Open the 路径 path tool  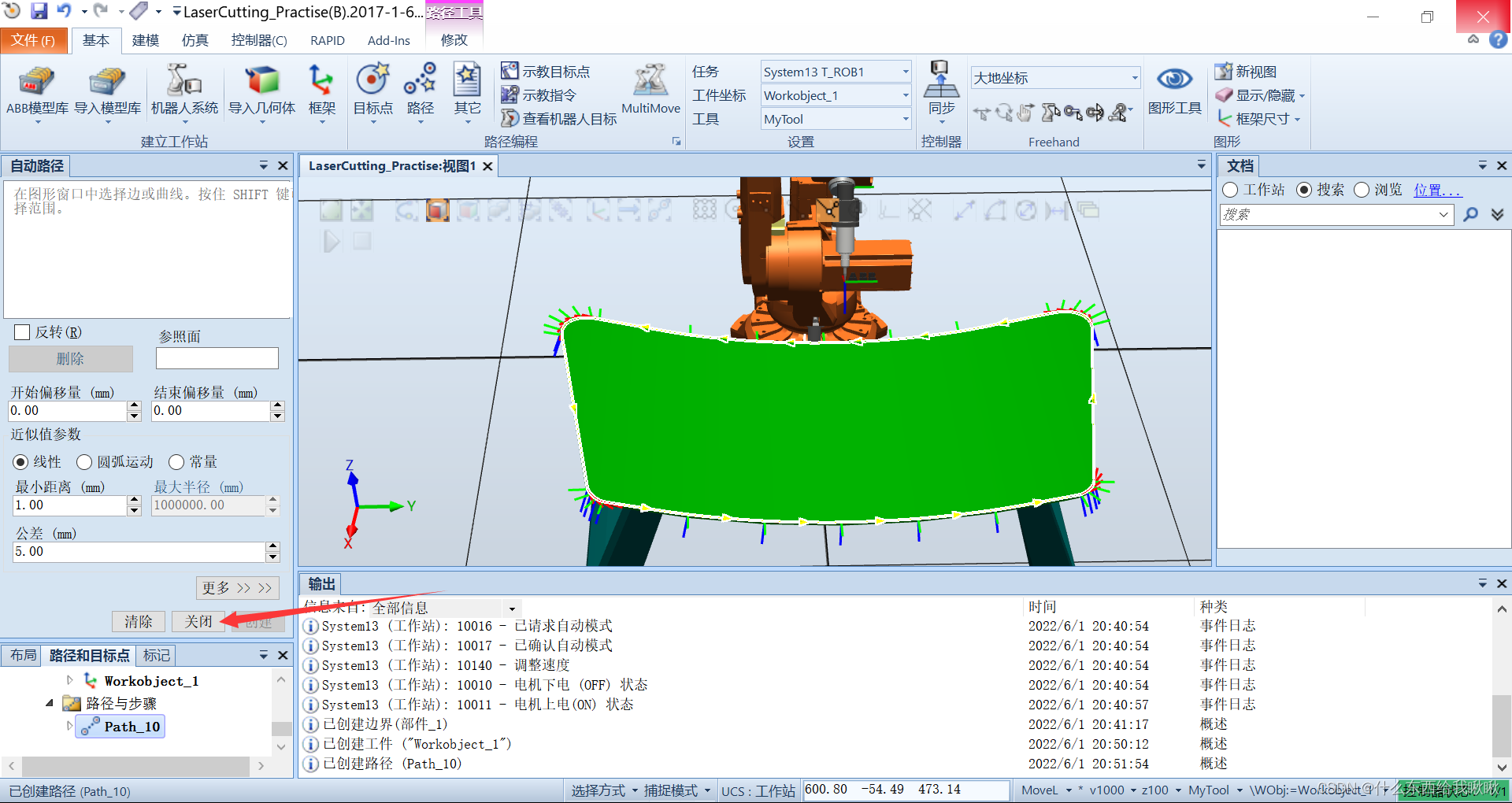click(x=420, y=91)
